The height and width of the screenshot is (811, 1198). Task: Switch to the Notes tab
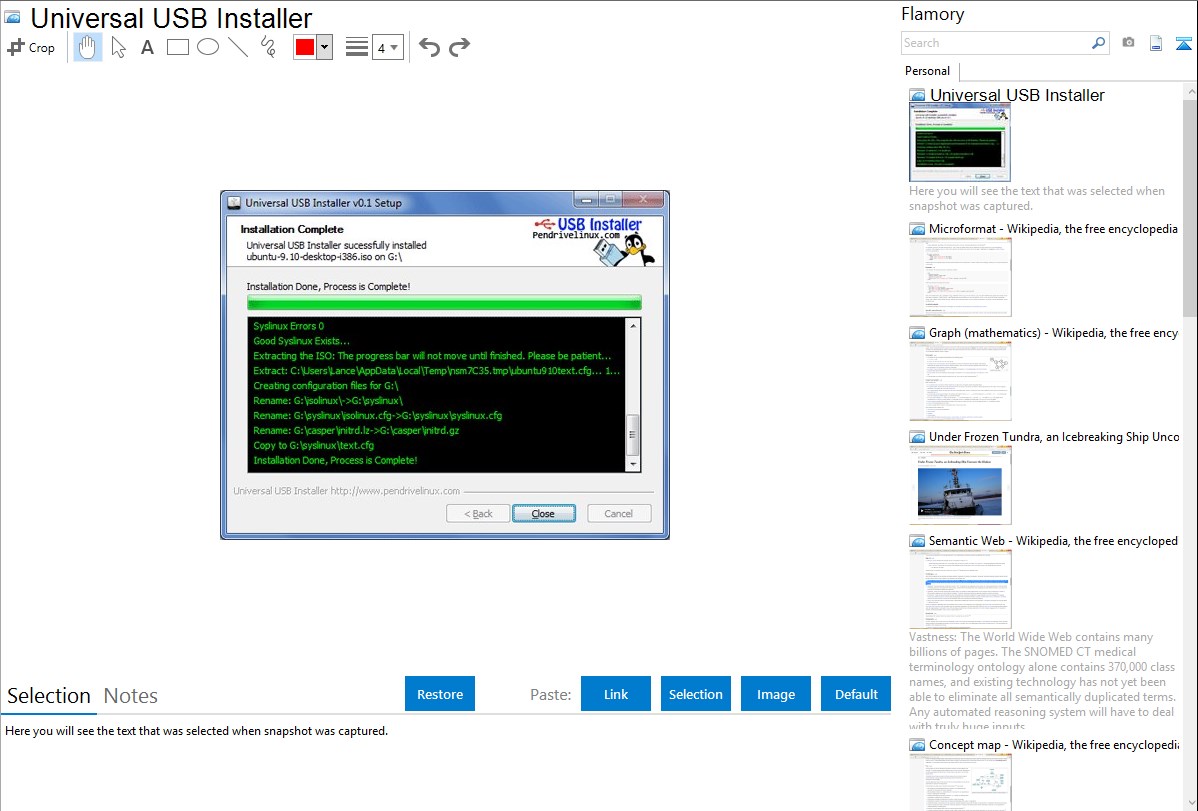click(x=131, y=696)
